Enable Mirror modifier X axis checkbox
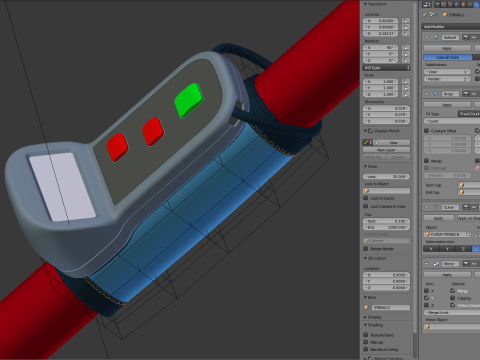This screenshot has width=480, height=360. [x=426, y=291]
